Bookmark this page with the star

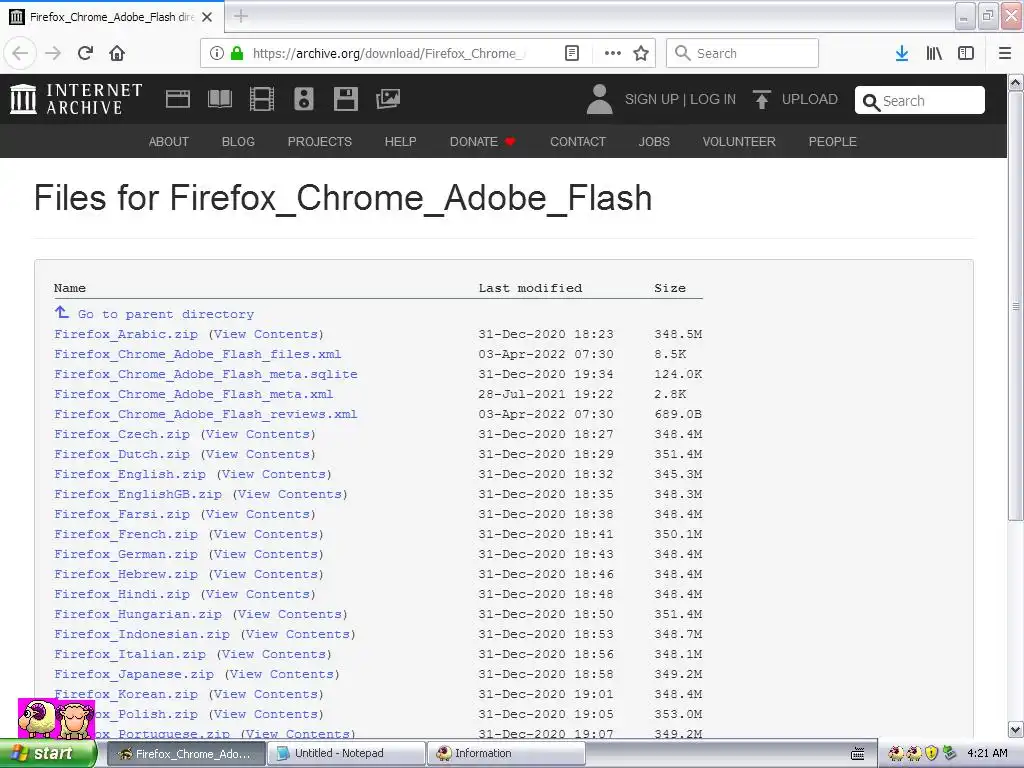pos(641,53)
